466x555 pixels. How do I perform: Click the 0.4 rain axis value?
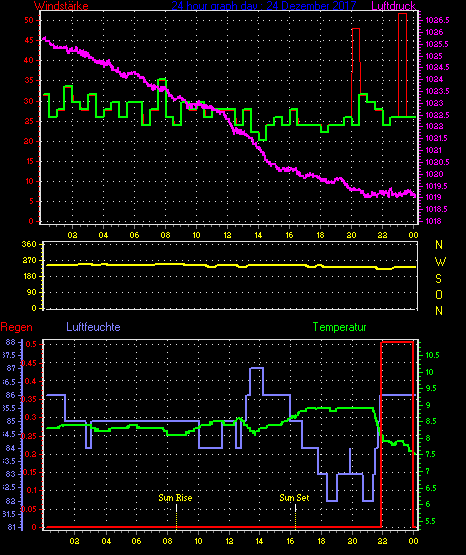(30, 381)
